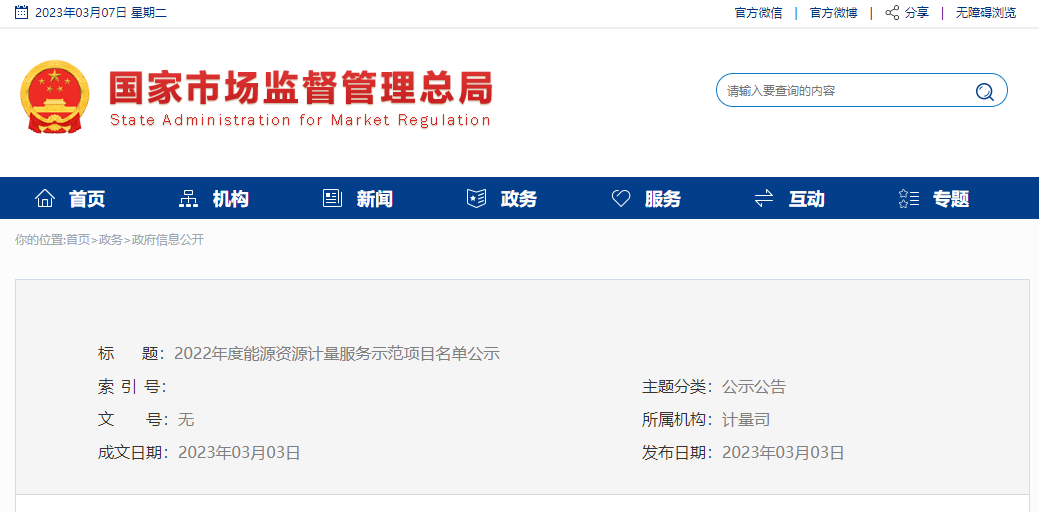Click the 主题分类 value 公示公告

click(x=753, y=387)
